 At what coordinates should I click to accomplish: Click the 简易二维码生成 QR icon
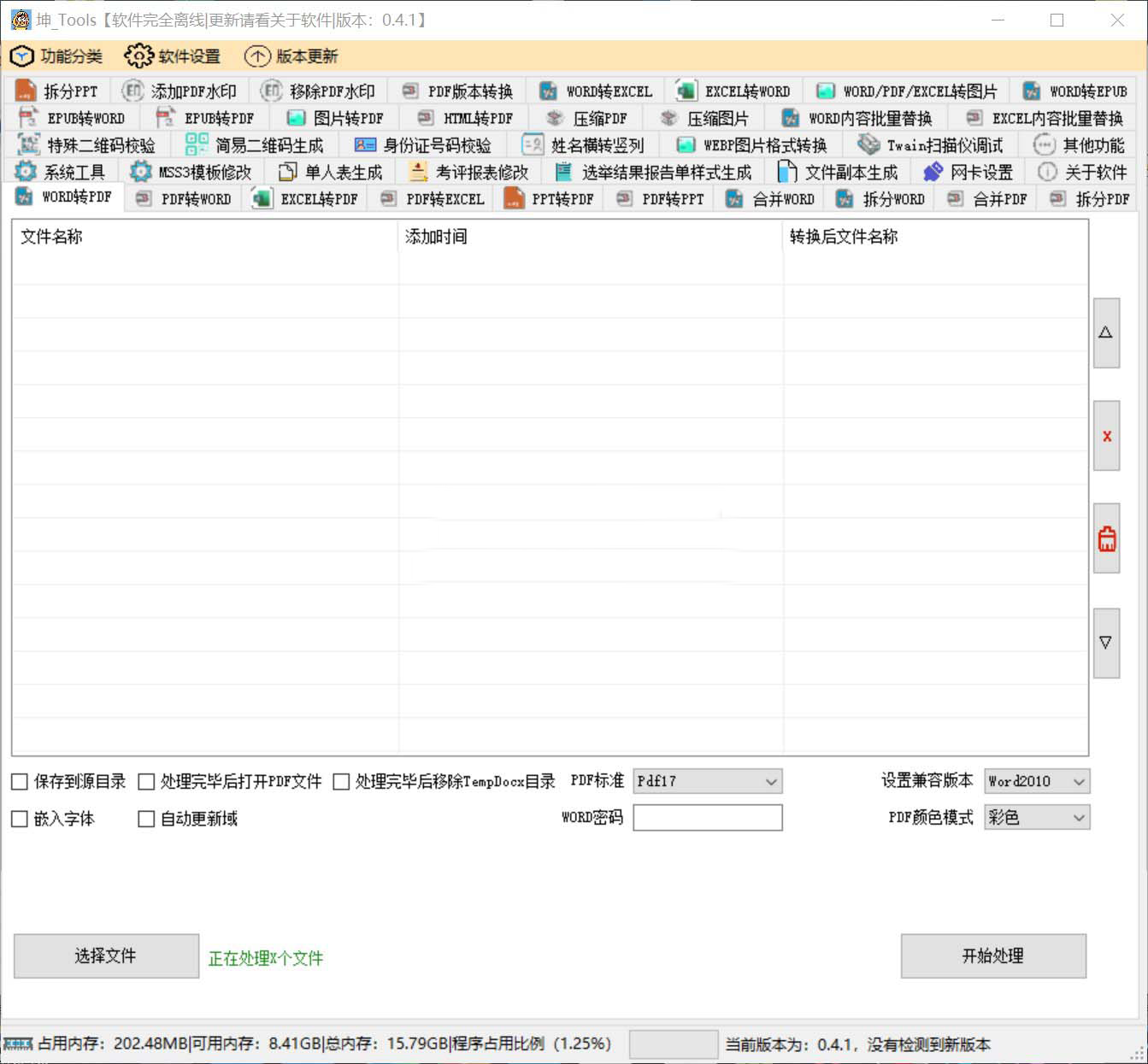click(x=197, y=144)
